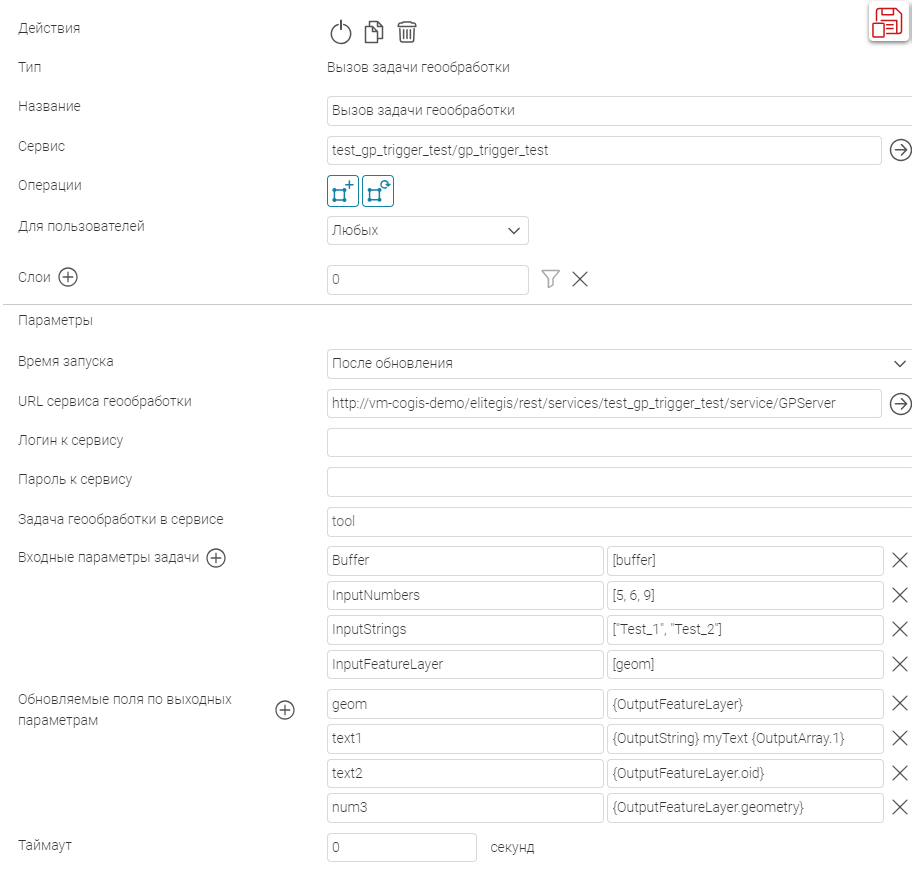Click the red save icon
The width and height of the screenshot is (912, 871).
pyautogui.click(x=886, y=23)
